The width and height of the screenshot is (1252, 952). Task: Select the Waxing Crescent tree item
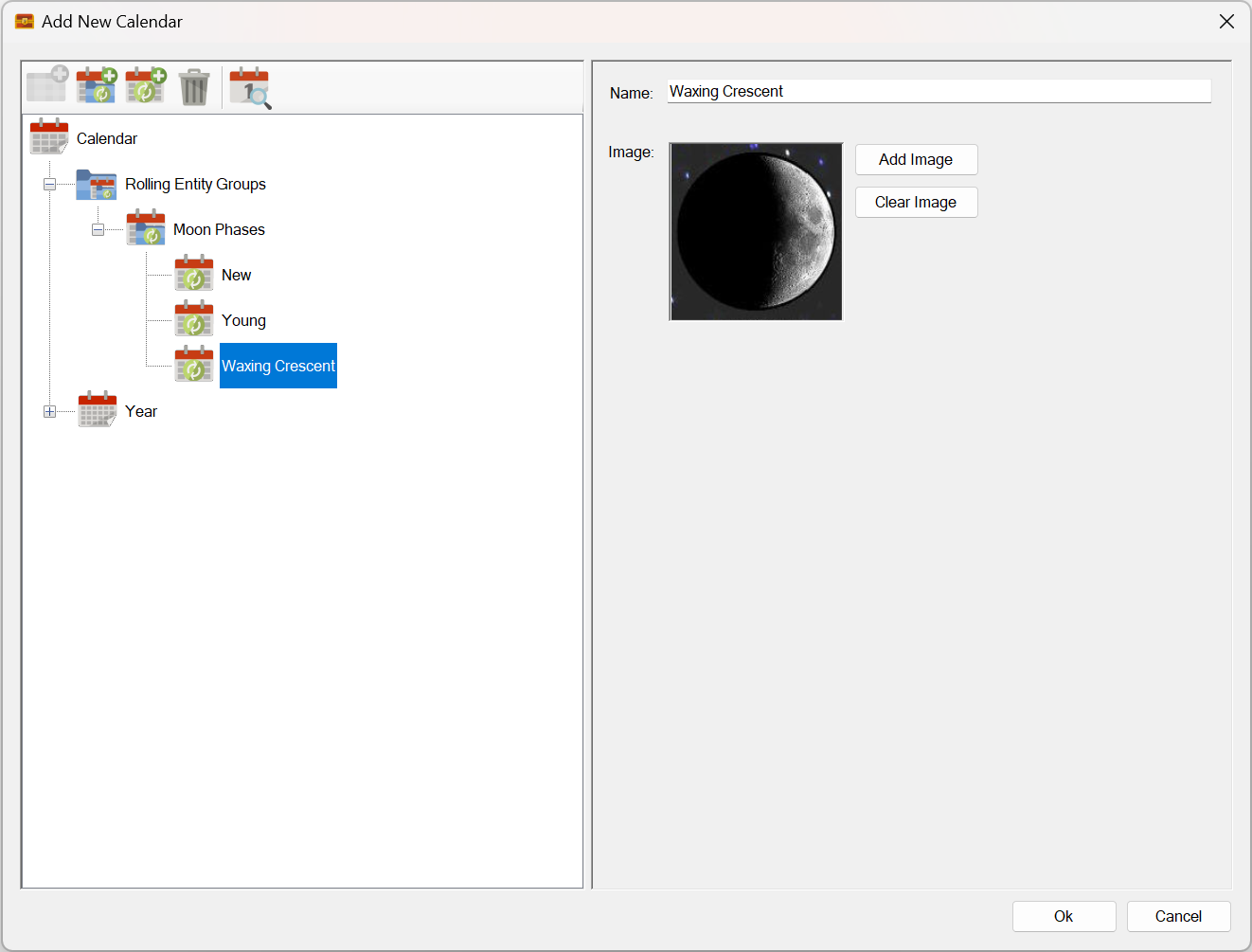coord(277,366)
